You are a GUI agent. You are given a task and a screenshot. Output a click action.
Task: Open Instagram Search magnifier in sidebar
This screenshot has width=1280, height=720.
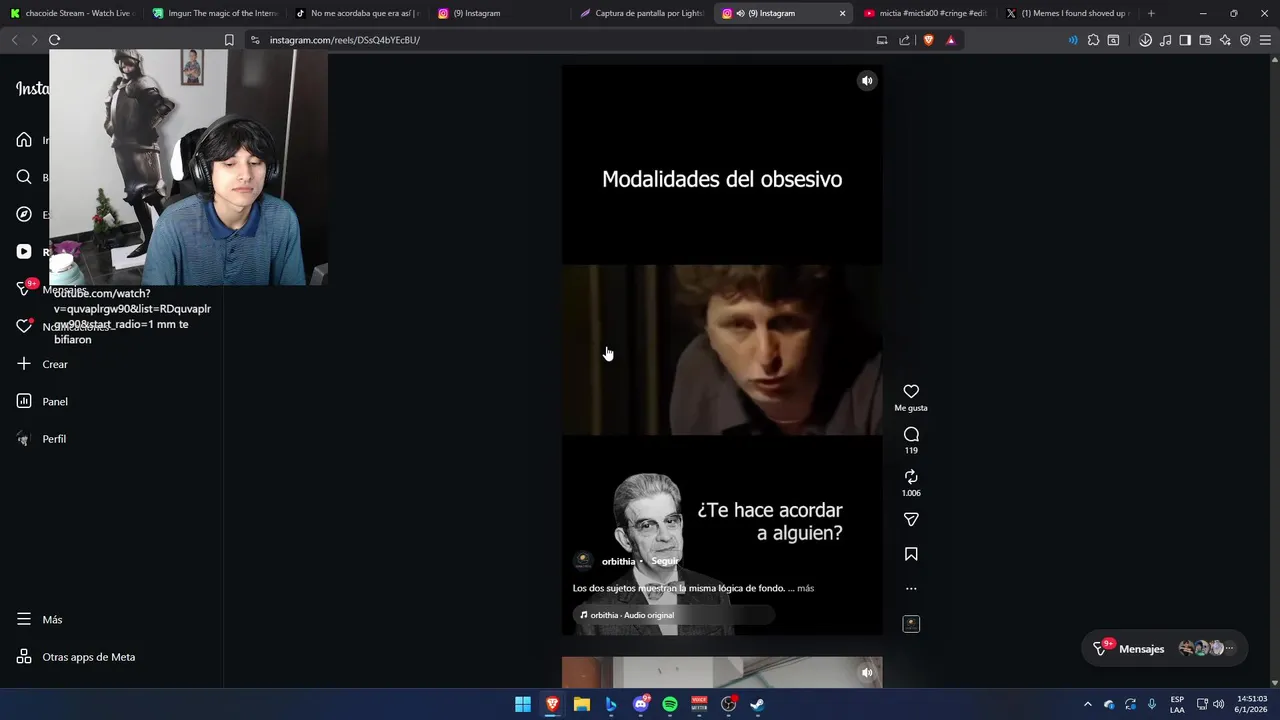(24, 177)
